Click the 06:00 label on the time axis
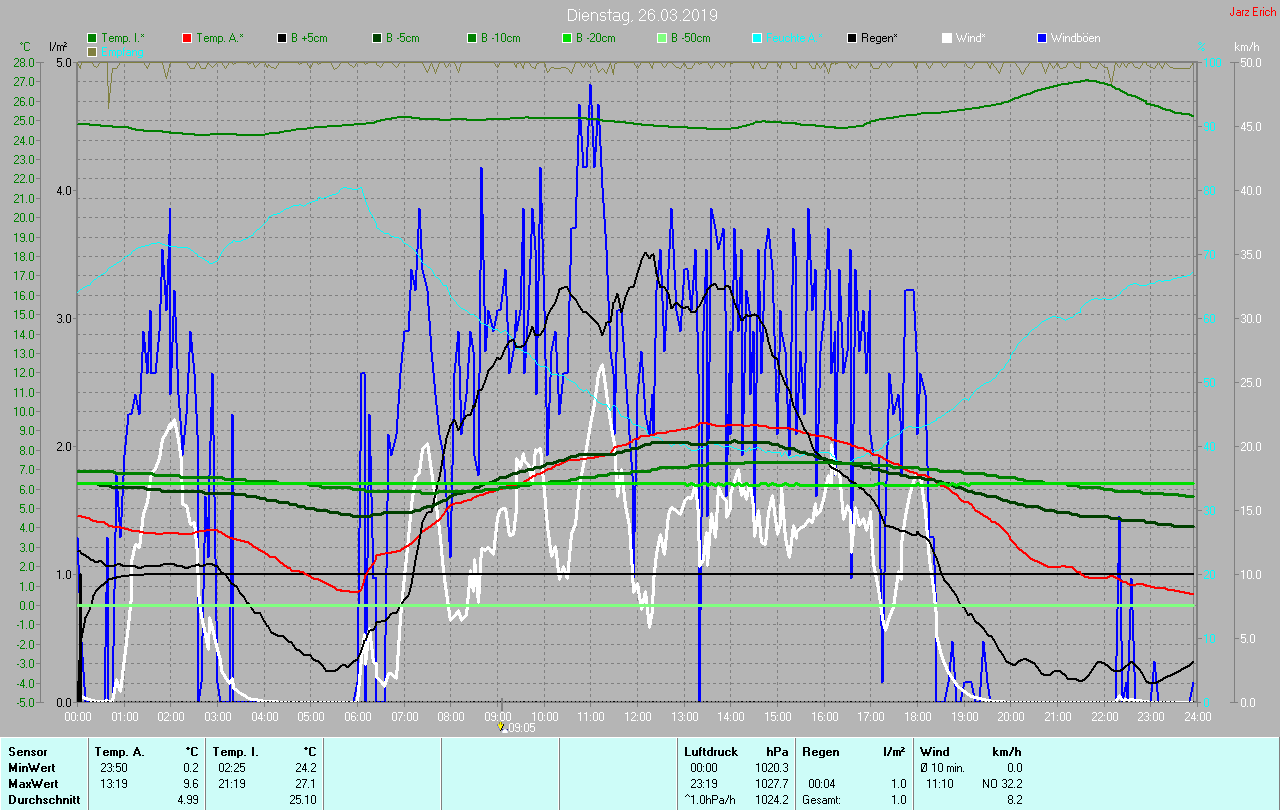Screen dimensions: 1280x810 [x=358, y=716]
